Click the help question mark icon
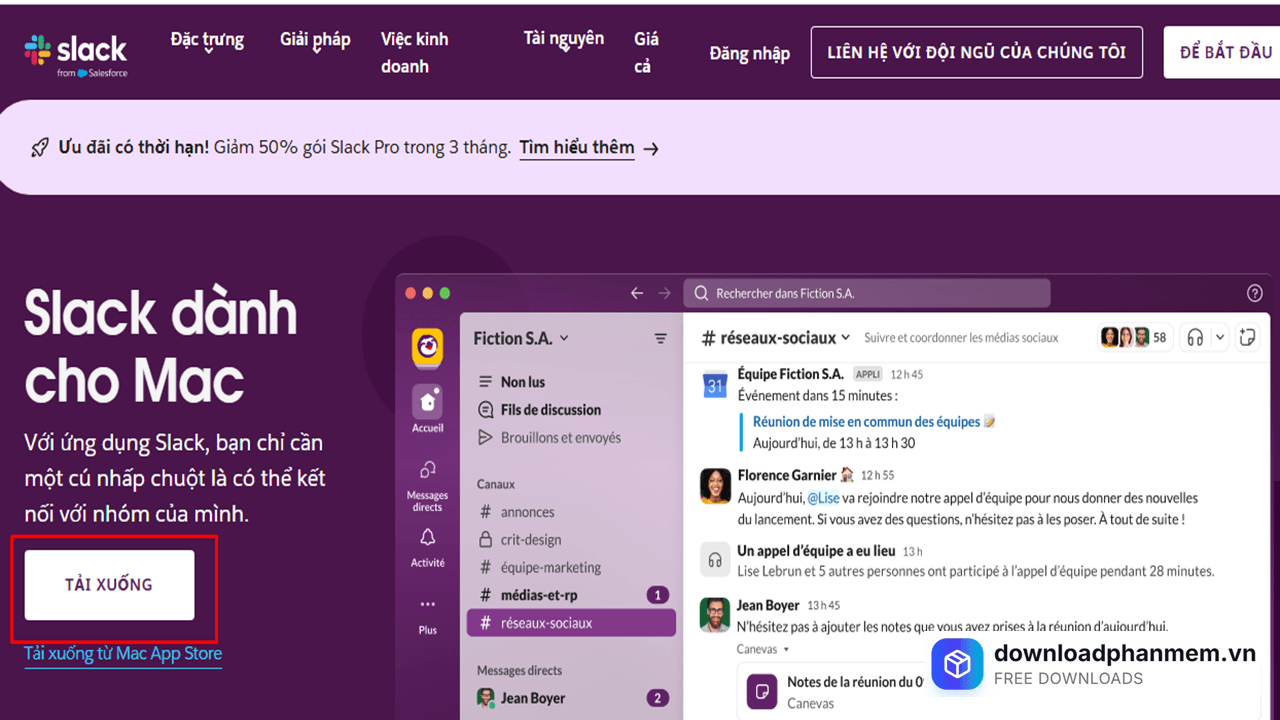Viewport: 1280px width, 720px height. pyautogui.click(x=1255, y=292)
